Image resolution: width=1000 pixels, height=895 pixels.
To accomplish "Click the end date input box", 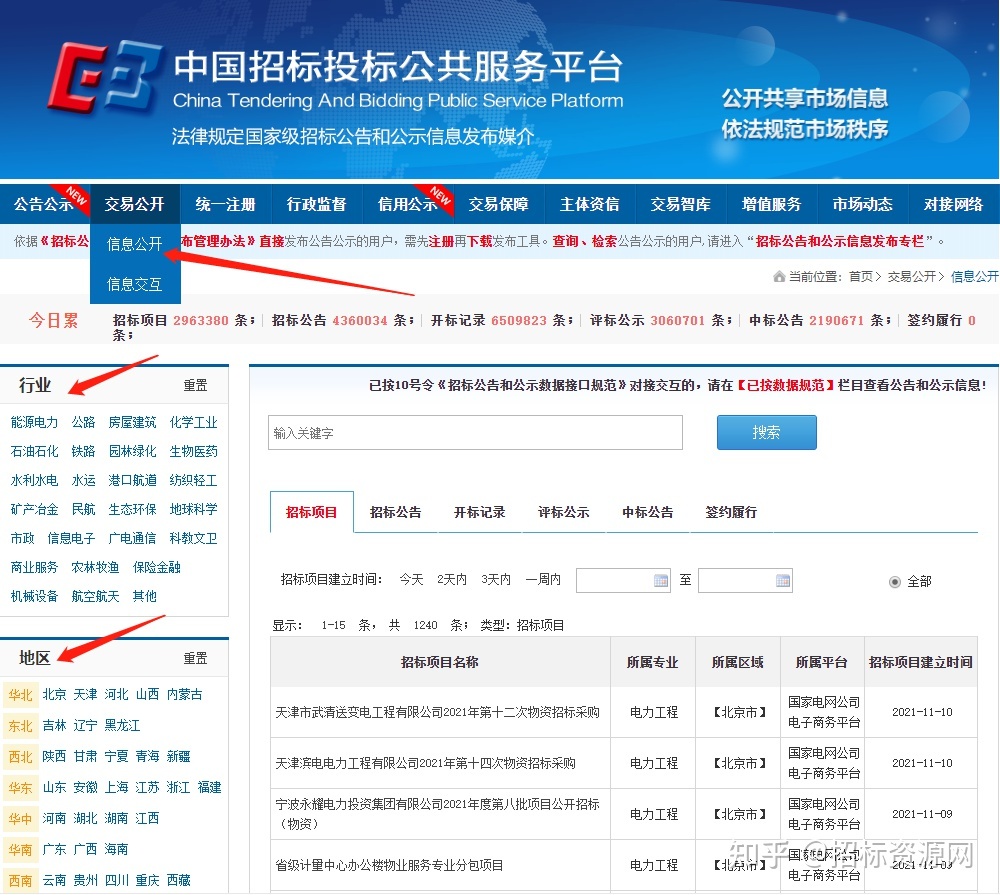I will (x=746, y=581).
